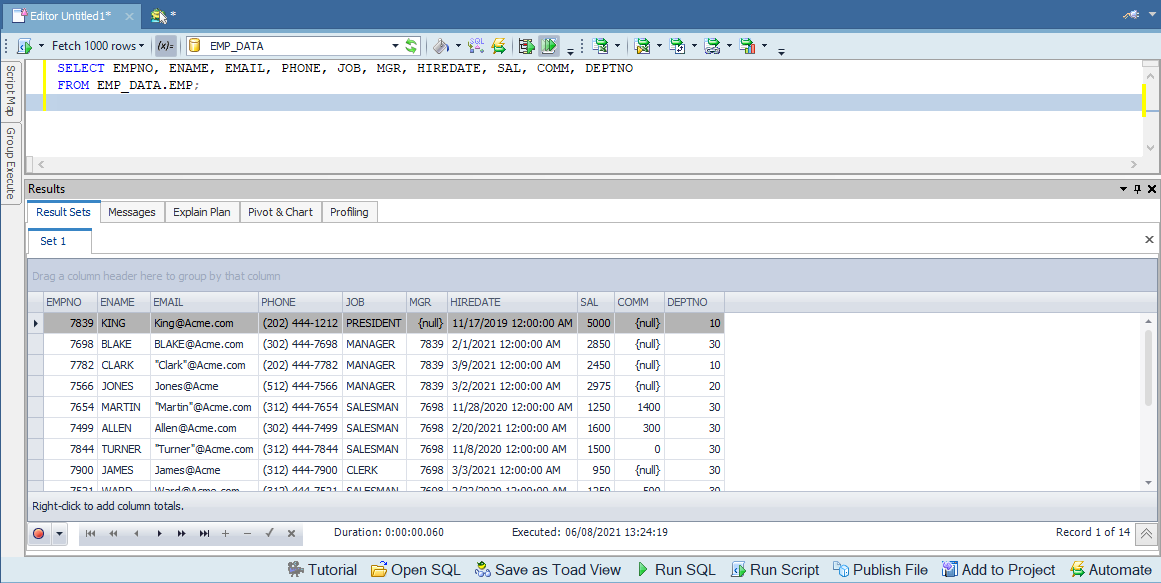
Task: Select the Editor Untitled1* tab
Action: tap(72, 16)
